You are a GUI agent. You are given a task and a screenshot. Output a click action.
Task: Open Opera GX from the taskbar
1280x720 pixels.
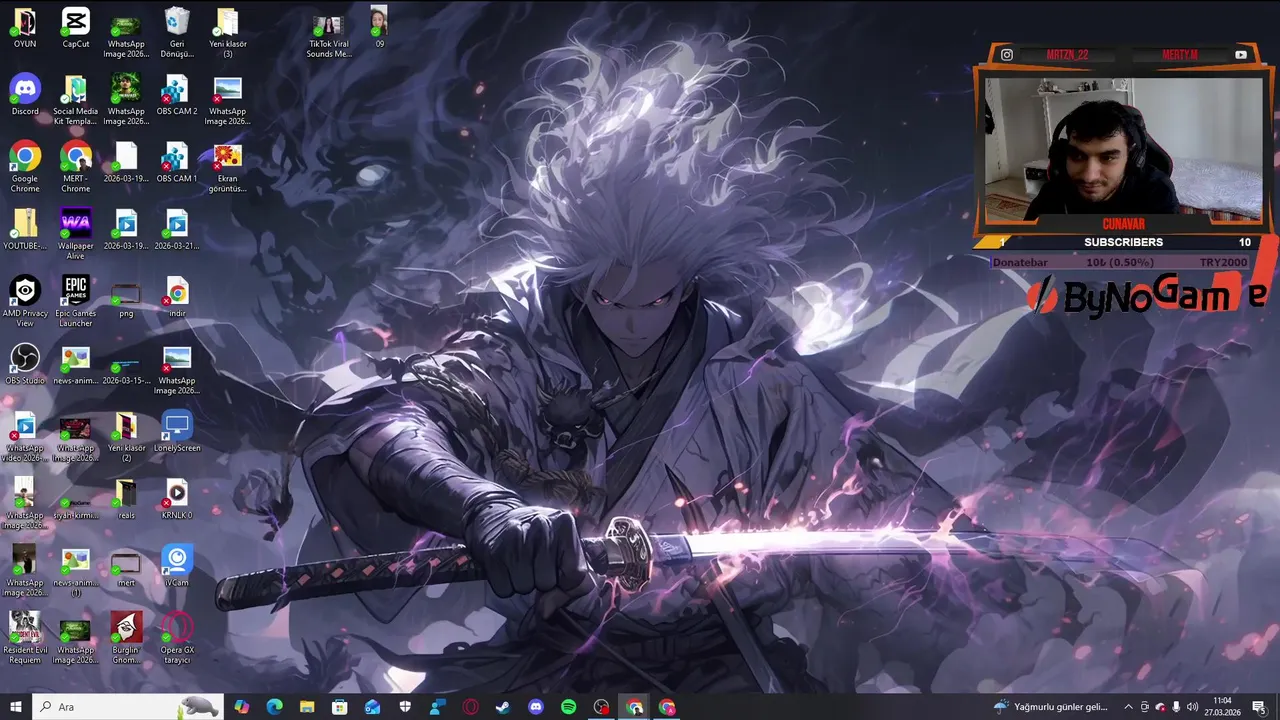coord(470,707)
